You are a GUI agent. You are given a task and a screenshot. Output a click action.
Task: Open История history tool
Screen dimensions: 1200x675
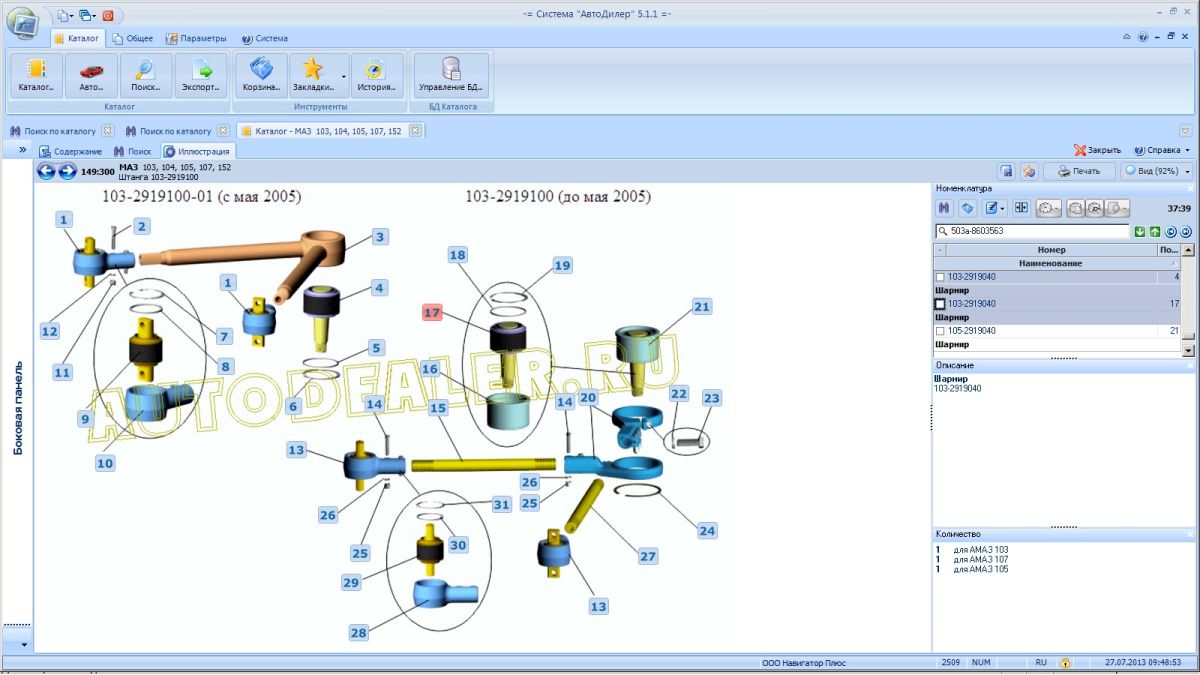click(x=377, y=75)
